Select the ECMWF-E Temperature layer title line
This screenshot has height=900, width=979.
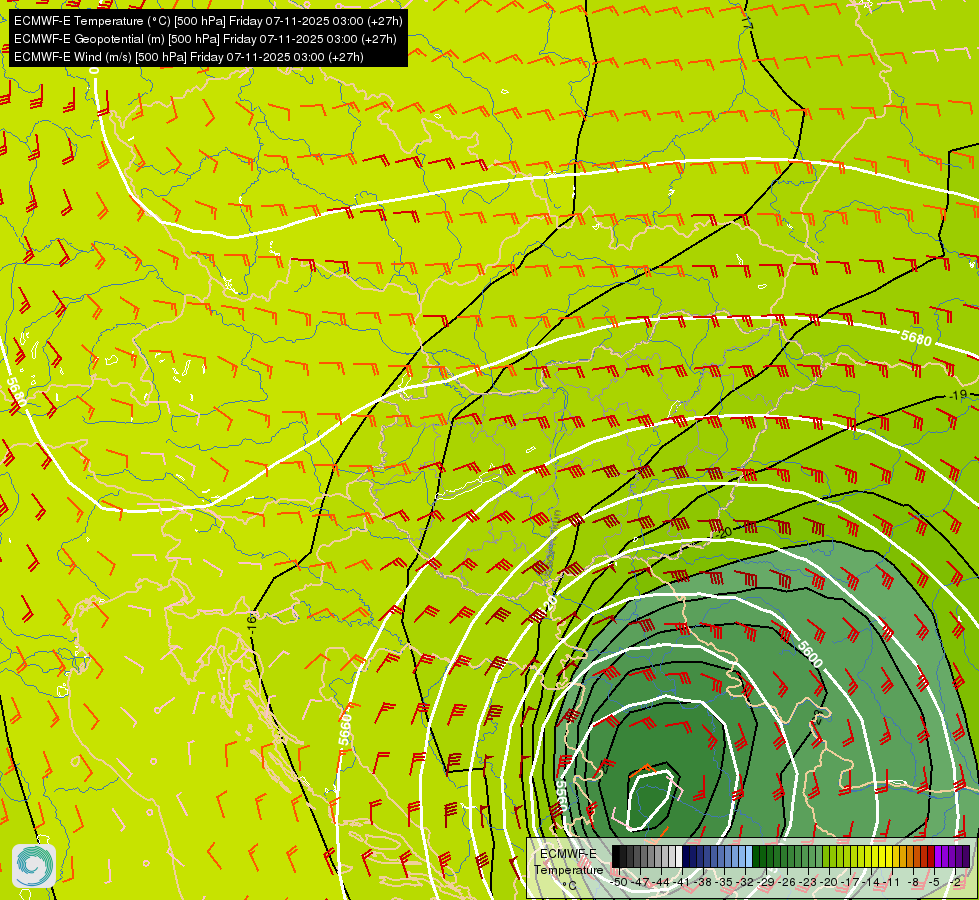coord(208,21)
